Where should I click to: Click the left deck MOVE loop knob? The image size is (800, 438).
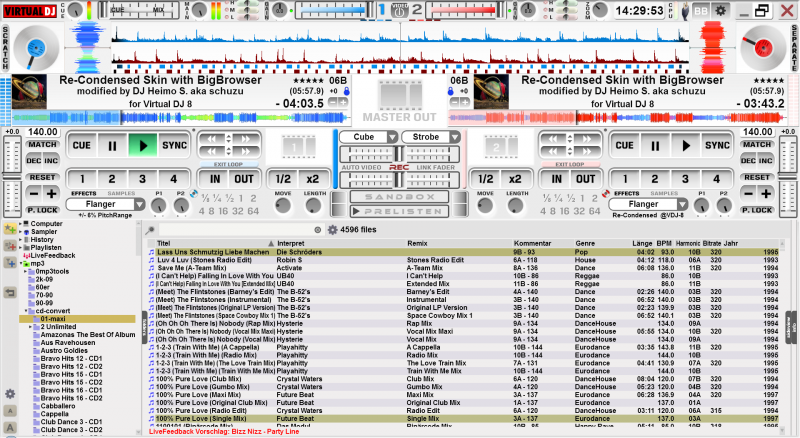click(x=283, y=206)
